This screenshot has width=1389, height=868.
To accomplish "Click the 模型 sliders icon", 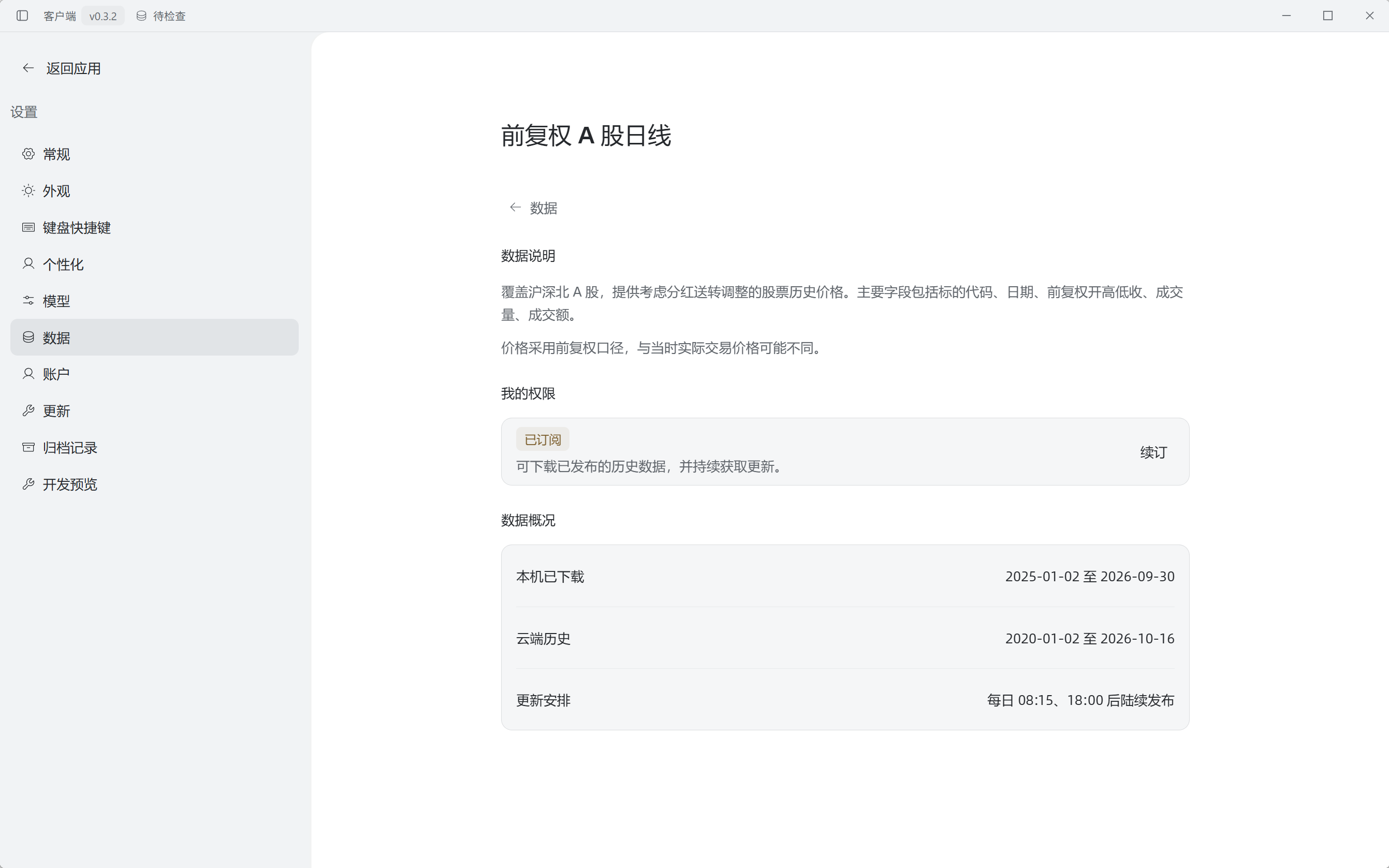I will coord(28,300).
